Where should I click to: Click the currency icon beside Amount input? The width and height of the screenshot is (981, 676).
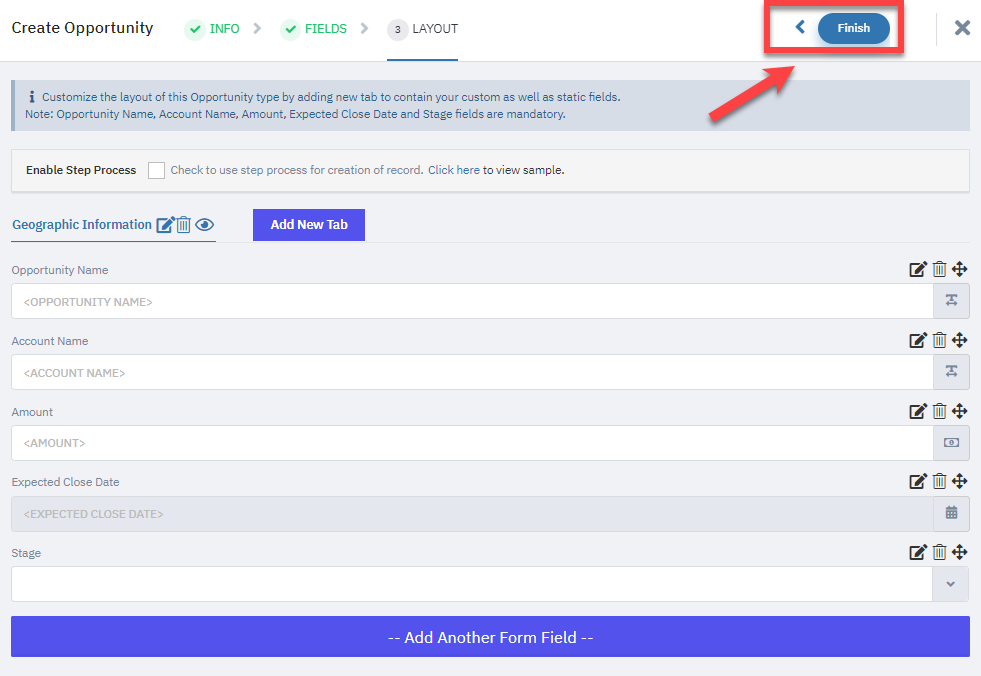pyautogui.click(x=952, y=443)
